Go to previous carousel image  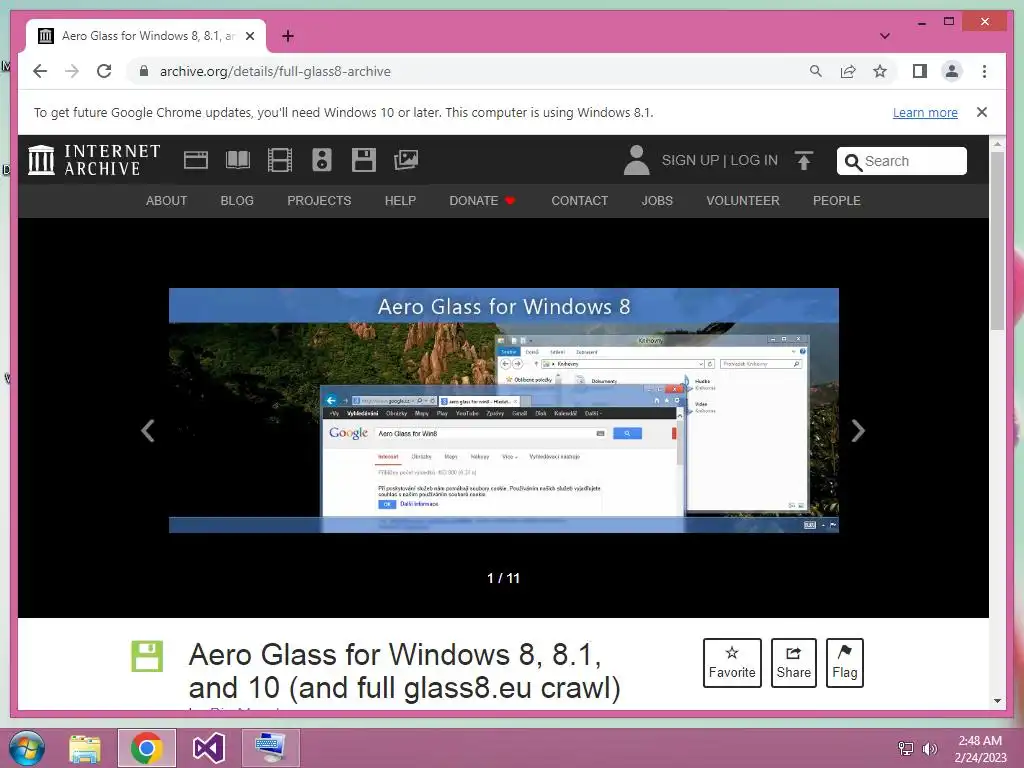(148, 430)
